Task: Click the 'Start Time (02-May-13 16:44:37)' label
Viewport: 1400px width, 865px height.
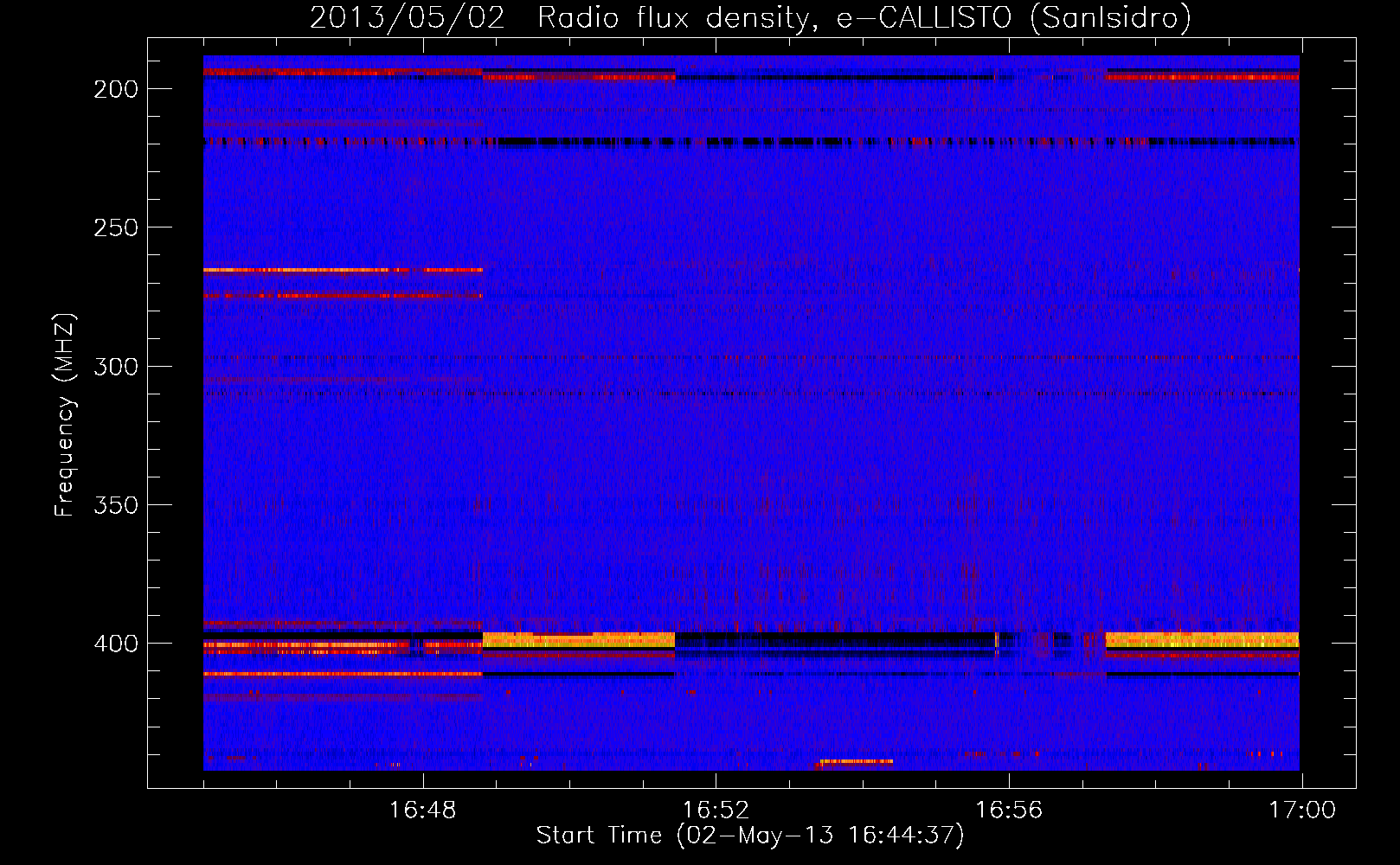Action: [750, 836]
